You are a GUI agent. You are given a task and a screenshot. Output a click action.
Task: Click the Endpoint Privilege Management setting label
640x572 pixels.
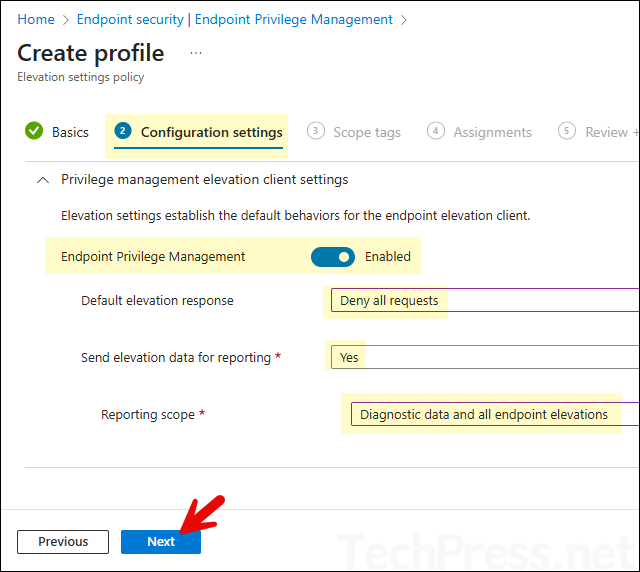point(153,256)
